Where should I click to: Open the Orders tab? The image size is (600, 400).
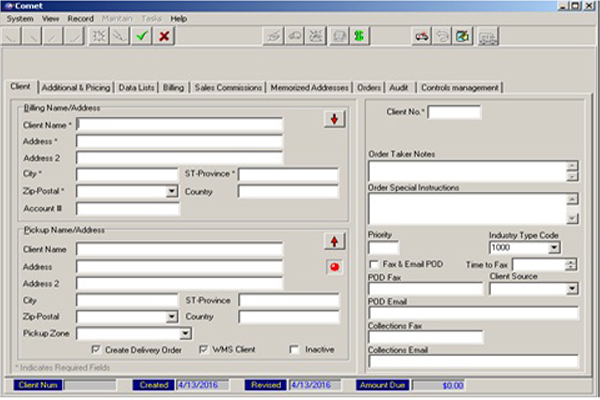click(x=369, y=88)
